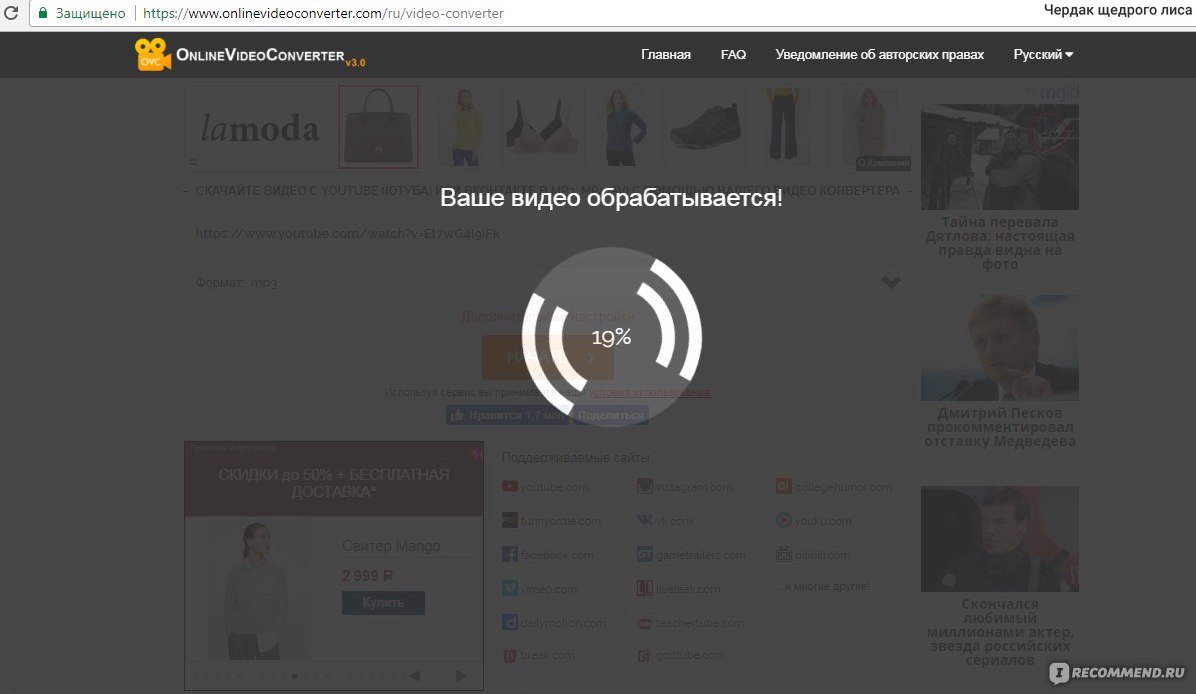Click the Facebook Нравится thumbs-up button
Image resolution: width=1196 pixels, height=694 pixels.
506,415
